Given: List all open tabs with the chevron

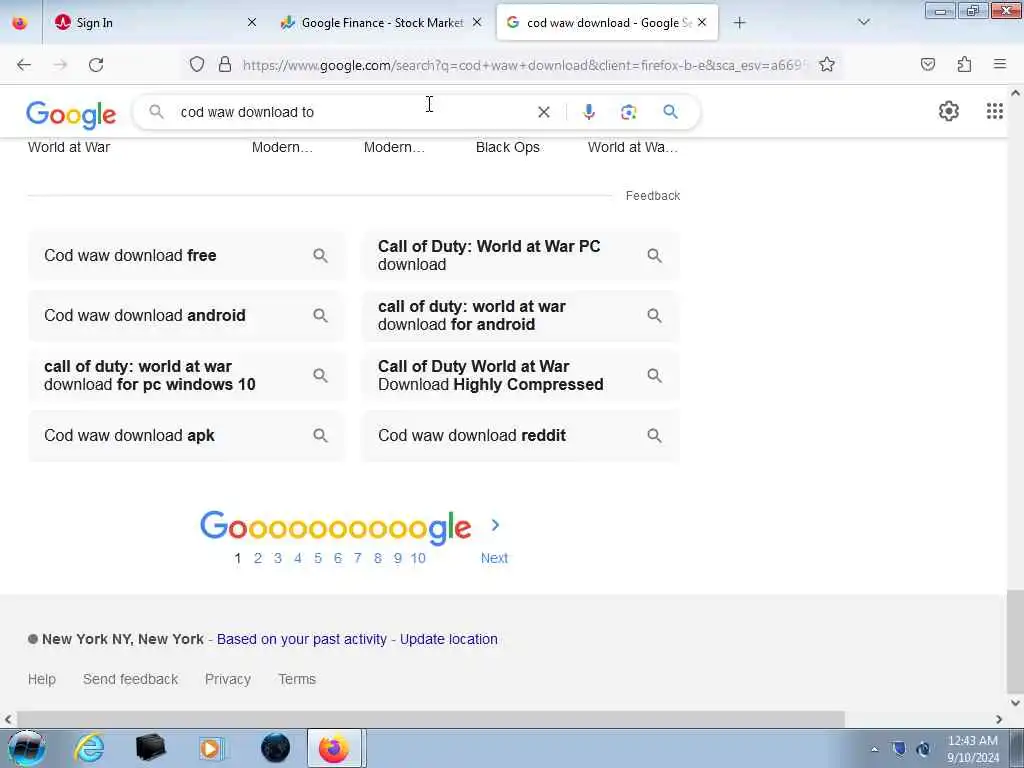Looking at the screenshot, I should pyautogui.click(x=863, y=22).
